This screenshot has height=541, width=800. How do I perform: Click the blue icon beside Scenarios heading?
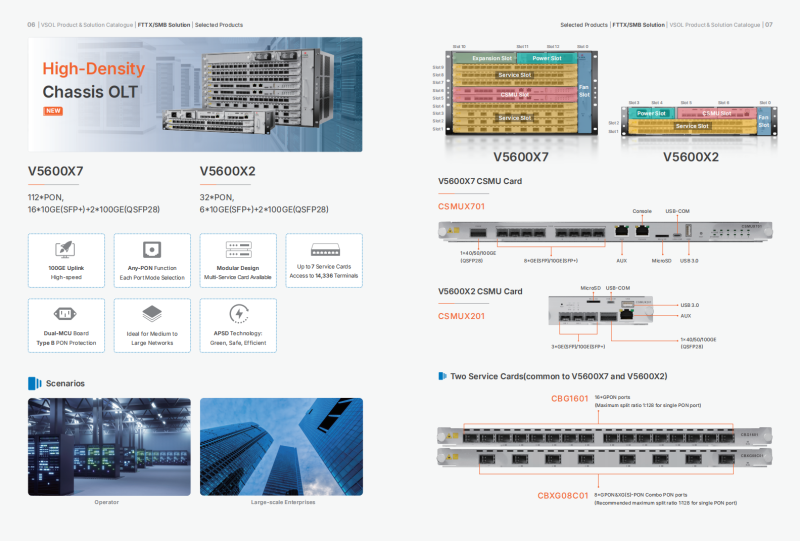coord(35,383)
